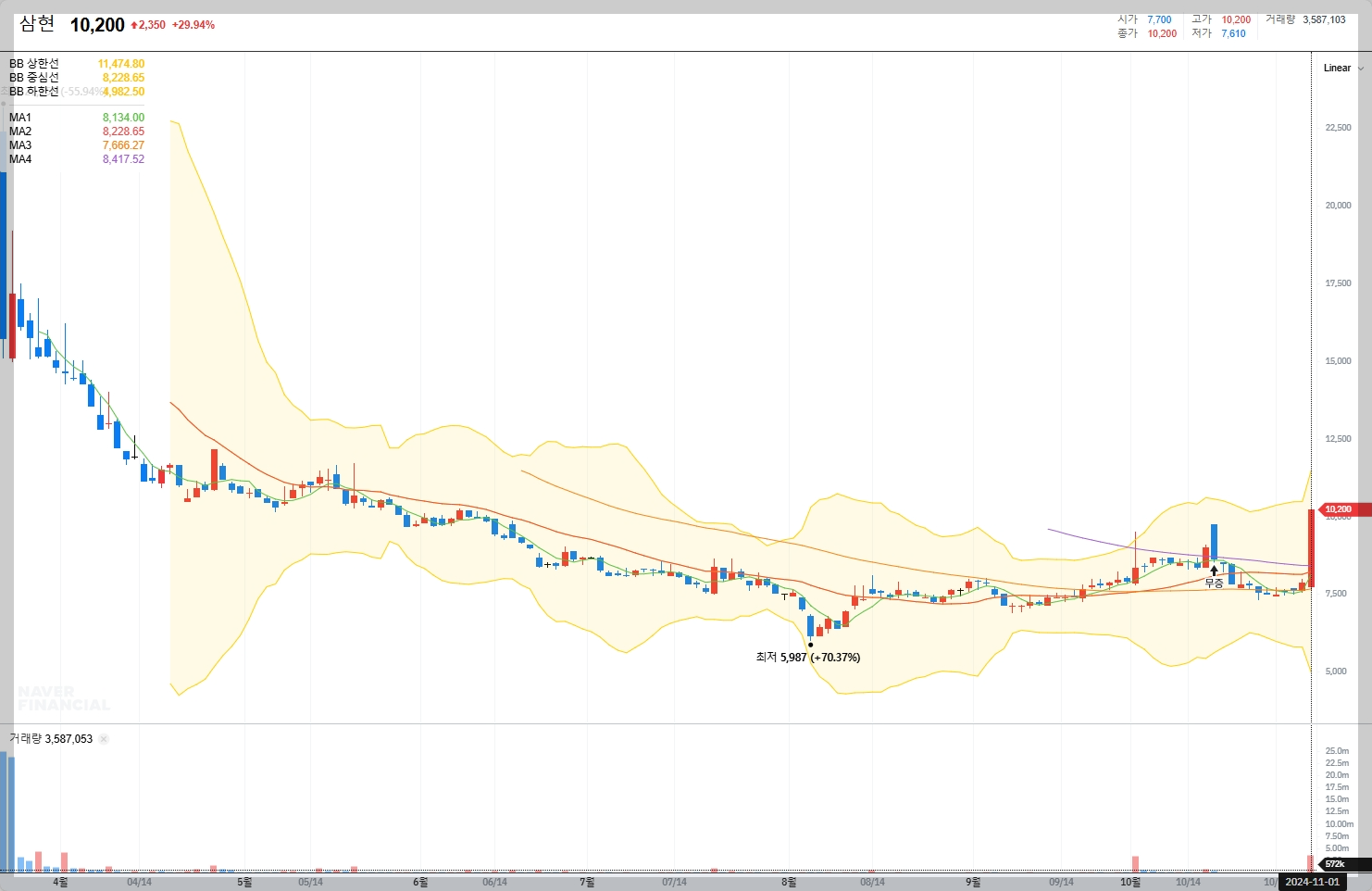Click the 04/14 date label on time axis

pos(139,882)
